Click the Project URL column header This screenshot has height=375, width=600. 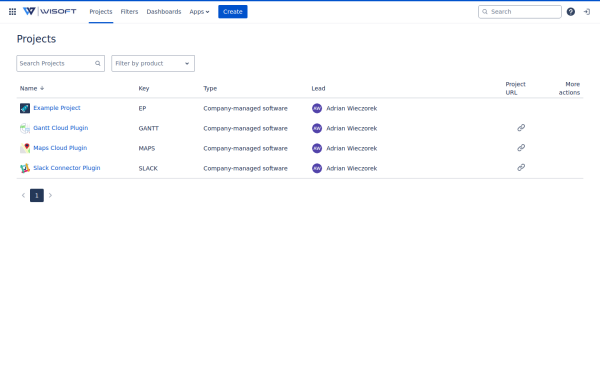[515, 88]
